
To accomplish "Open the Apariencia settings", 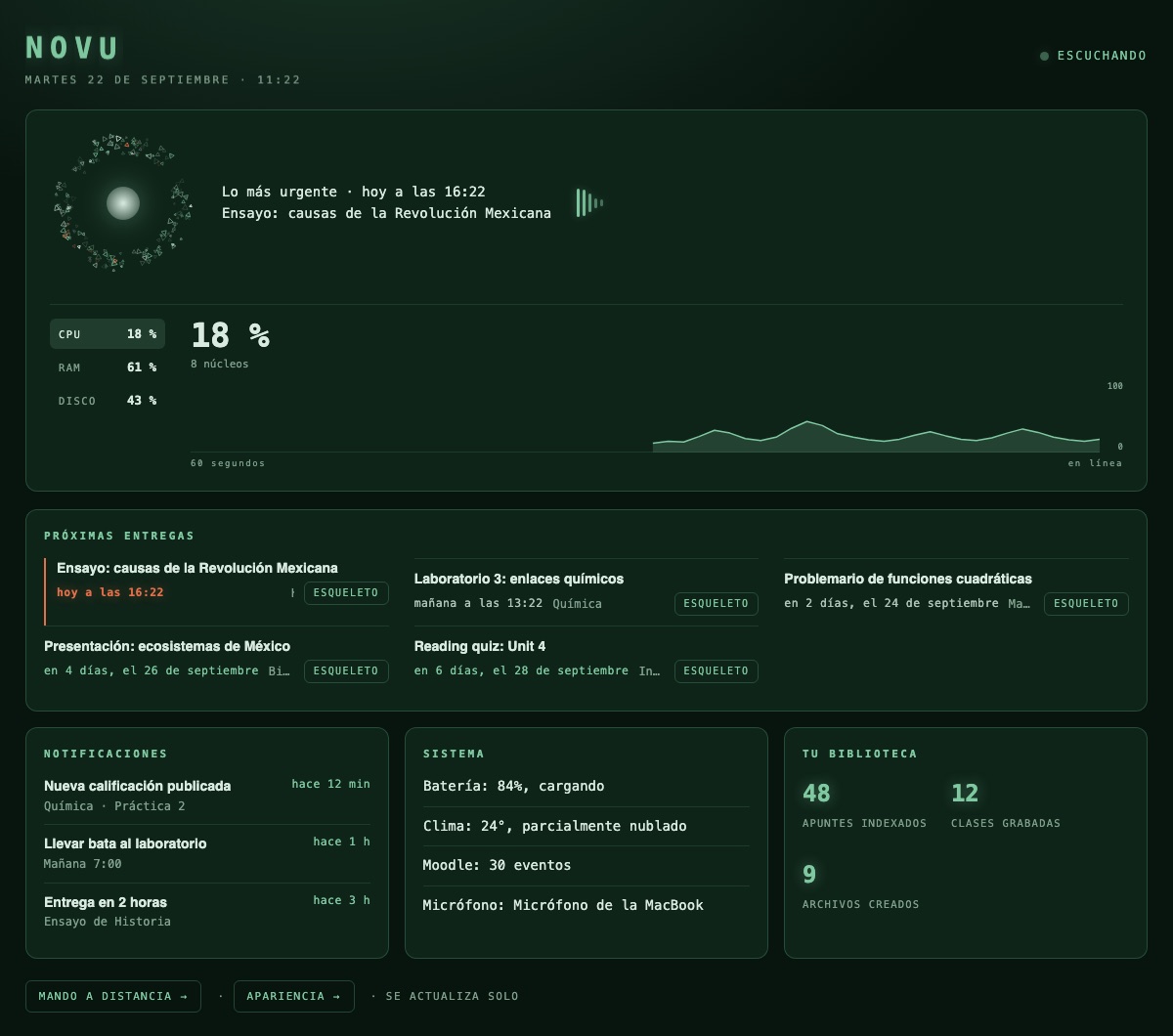I will [294, 996].
